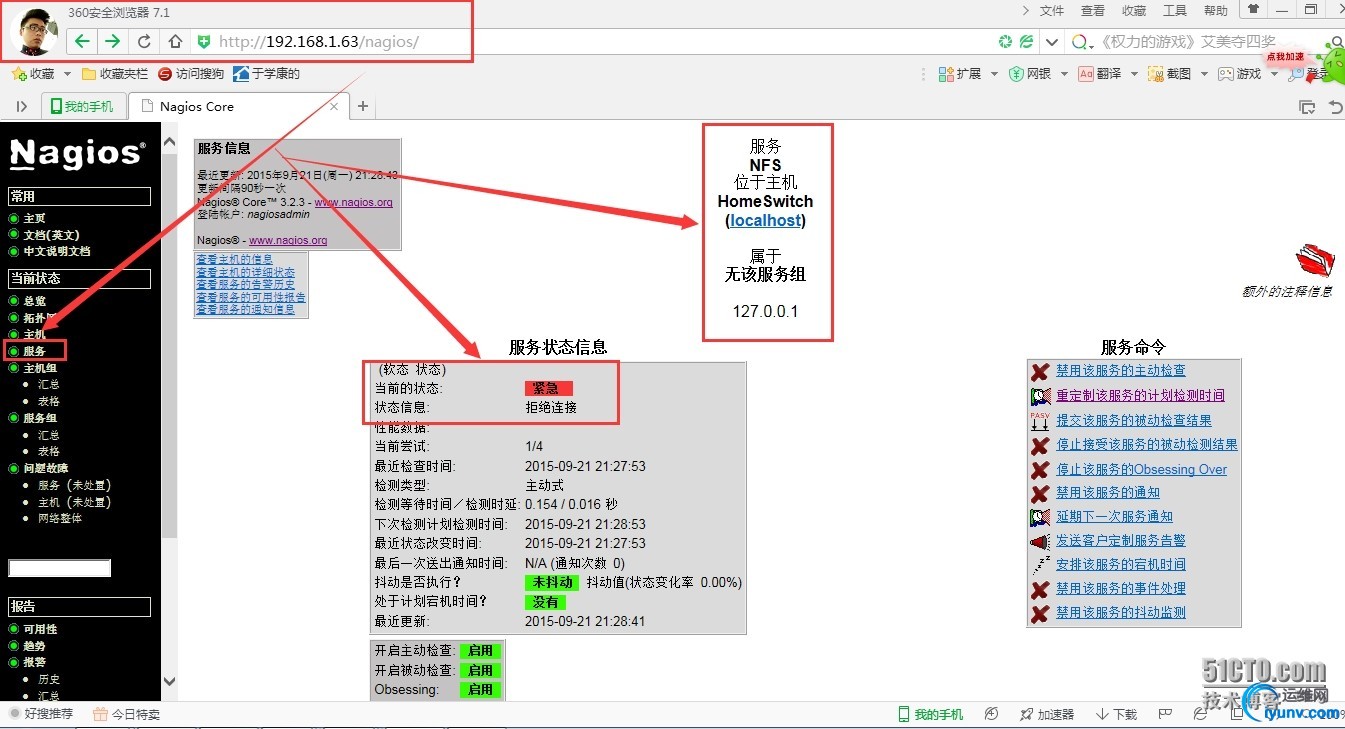Open 主机组 in the Nagios sidebar
The width and height of the screenshot is (1345, 729).
click(40, 368)
